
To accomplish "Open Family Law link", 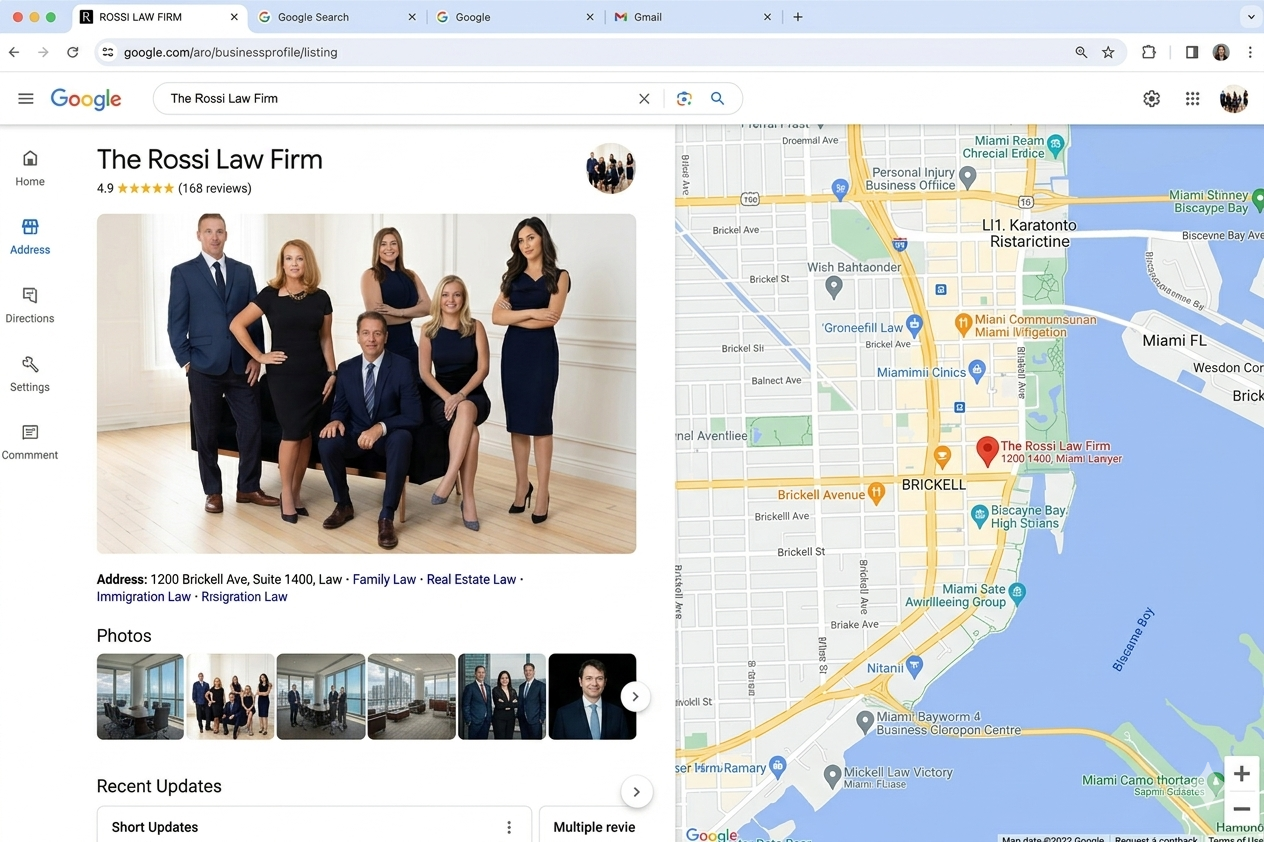I will pyautogui.click(x=384, y=579).
